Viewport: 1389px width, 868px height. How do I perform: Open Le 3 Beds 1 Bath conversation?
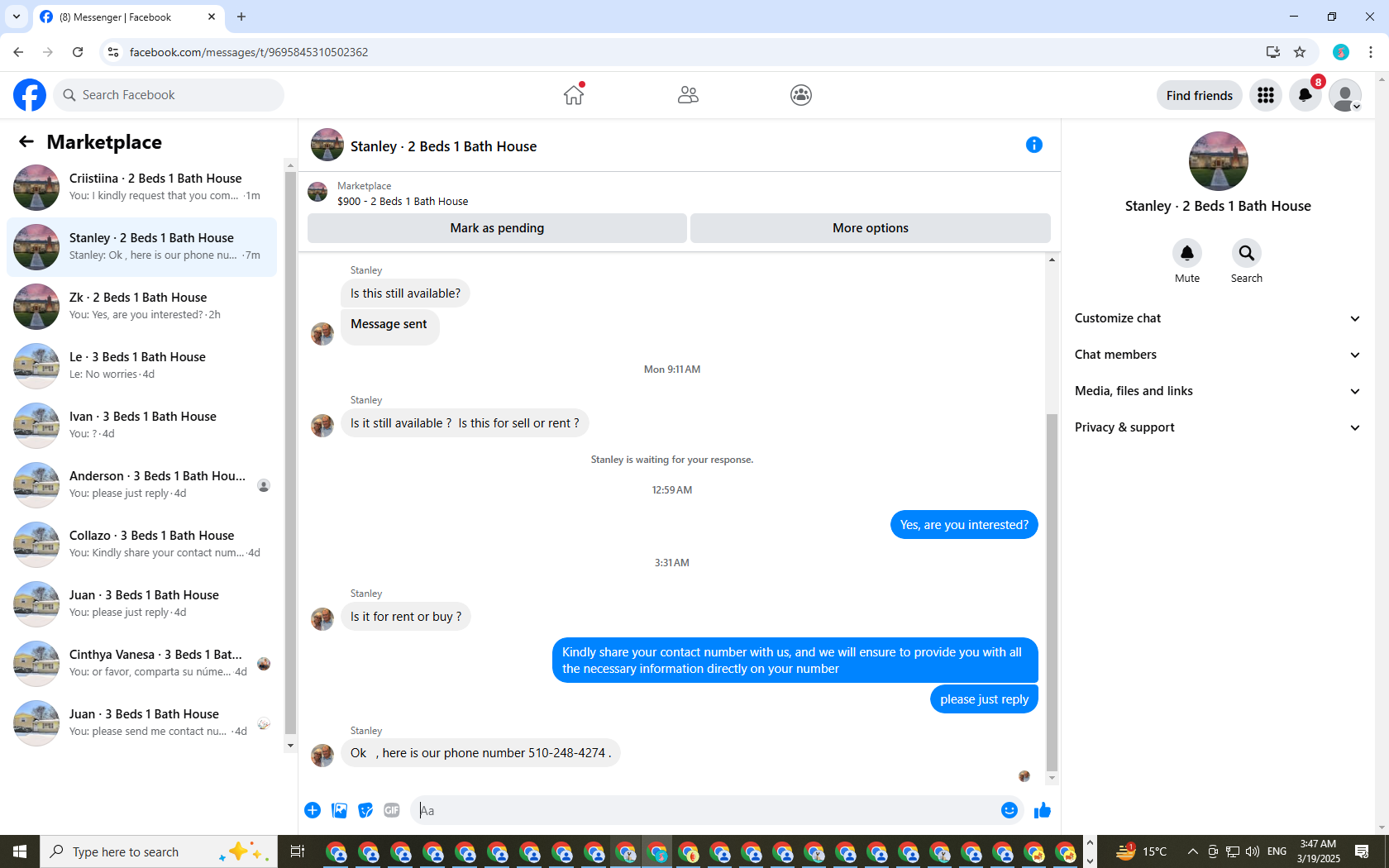tap(142, 366)
